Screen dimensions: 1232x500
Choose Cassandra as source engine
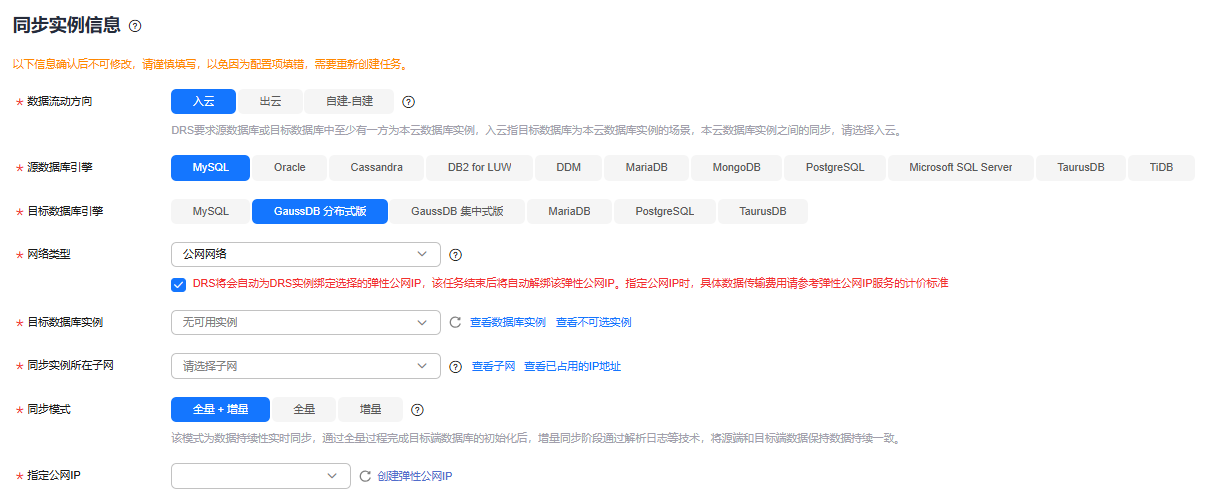click(x=376, y=168)
